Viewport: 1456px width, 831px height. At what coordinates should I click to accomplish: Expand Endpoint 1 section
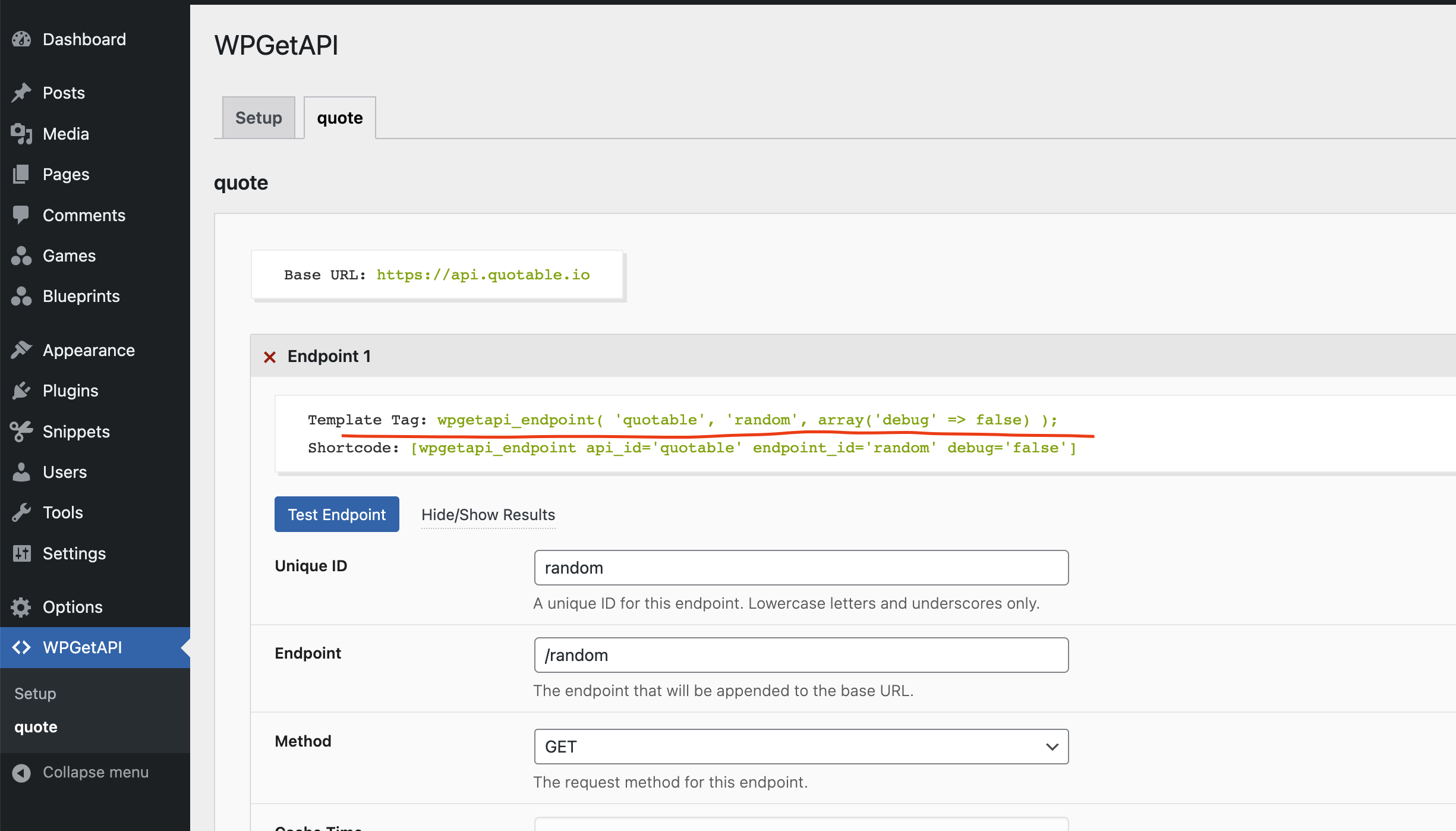pyautogui.click(x=329, y=356)
